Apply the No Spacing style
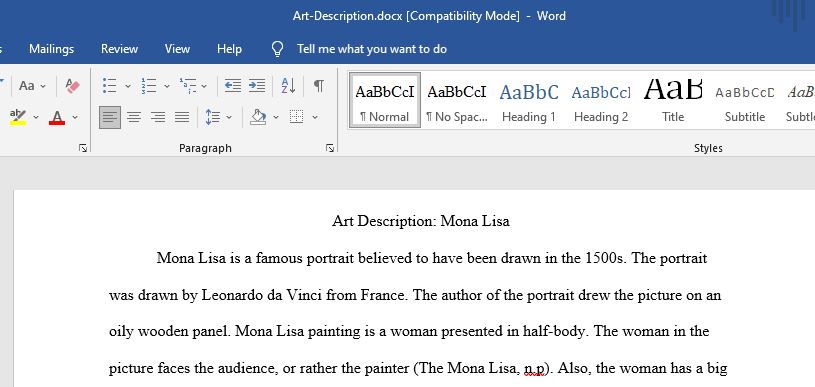 [x=457, y=100]
